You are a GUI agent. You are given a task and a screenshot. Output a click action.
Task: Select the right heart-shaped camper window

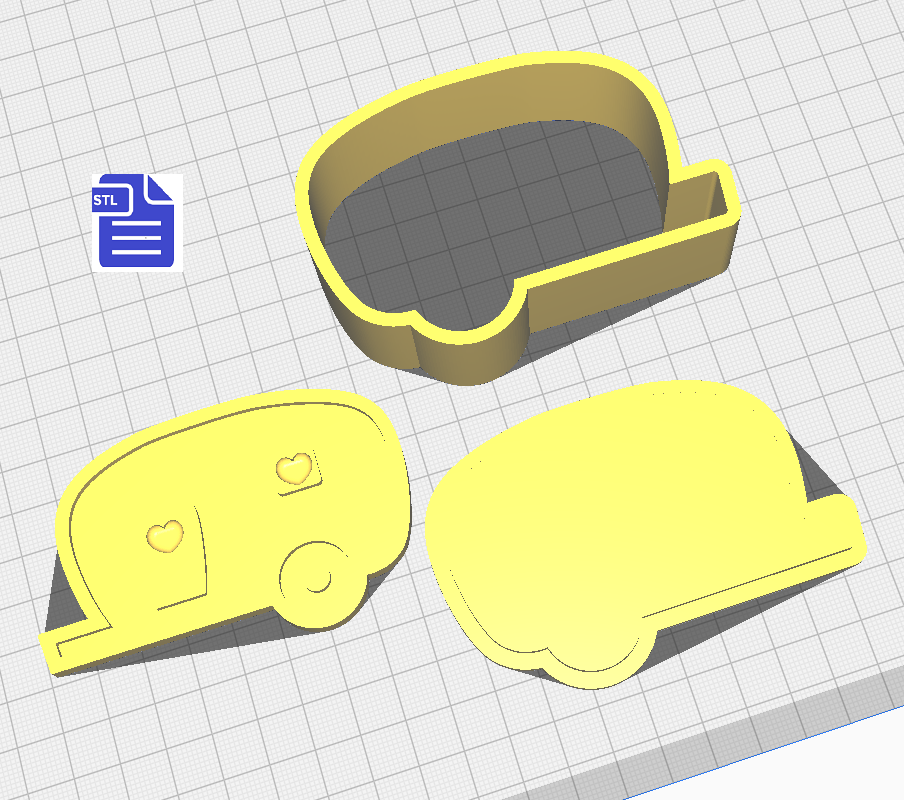point(294,467)
